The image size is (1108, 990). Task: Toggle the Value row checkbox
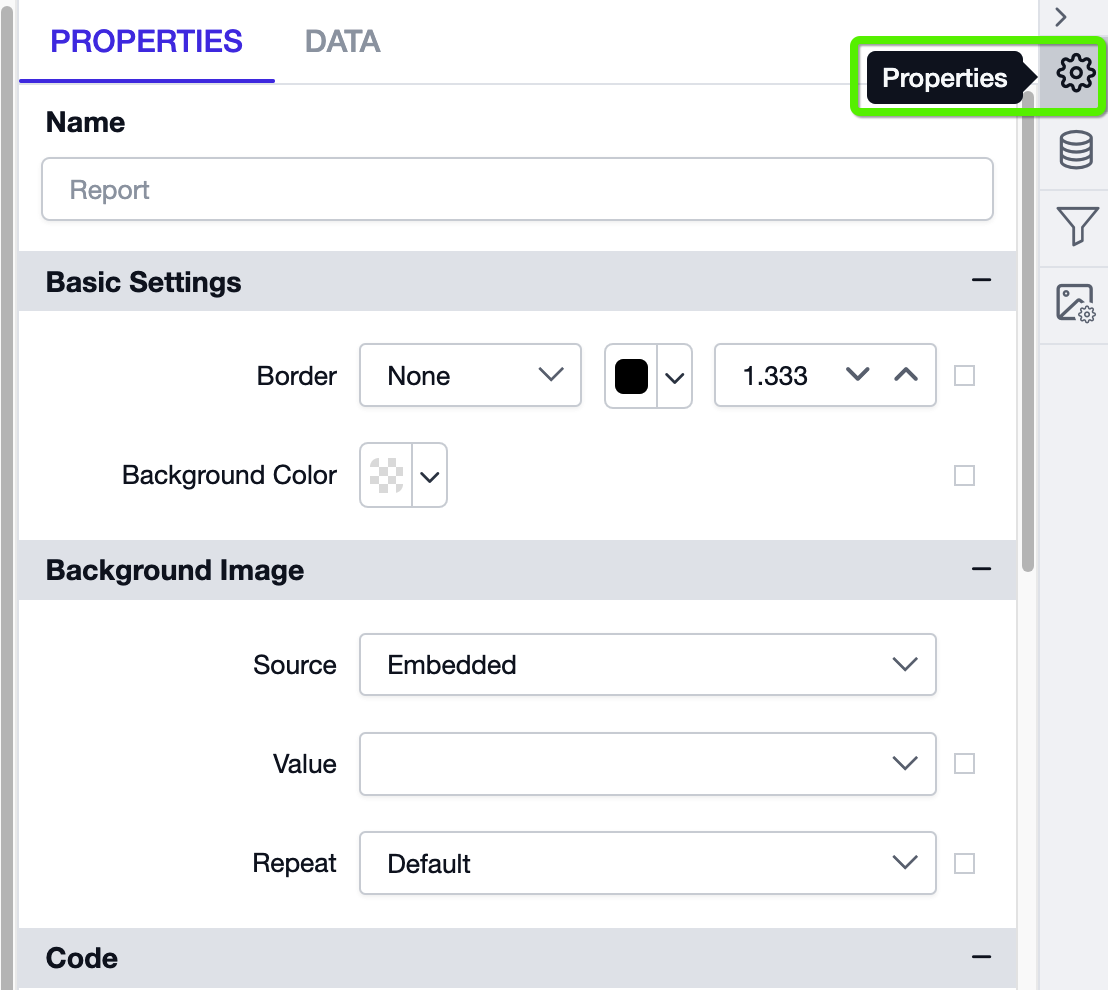click(965, 764)
